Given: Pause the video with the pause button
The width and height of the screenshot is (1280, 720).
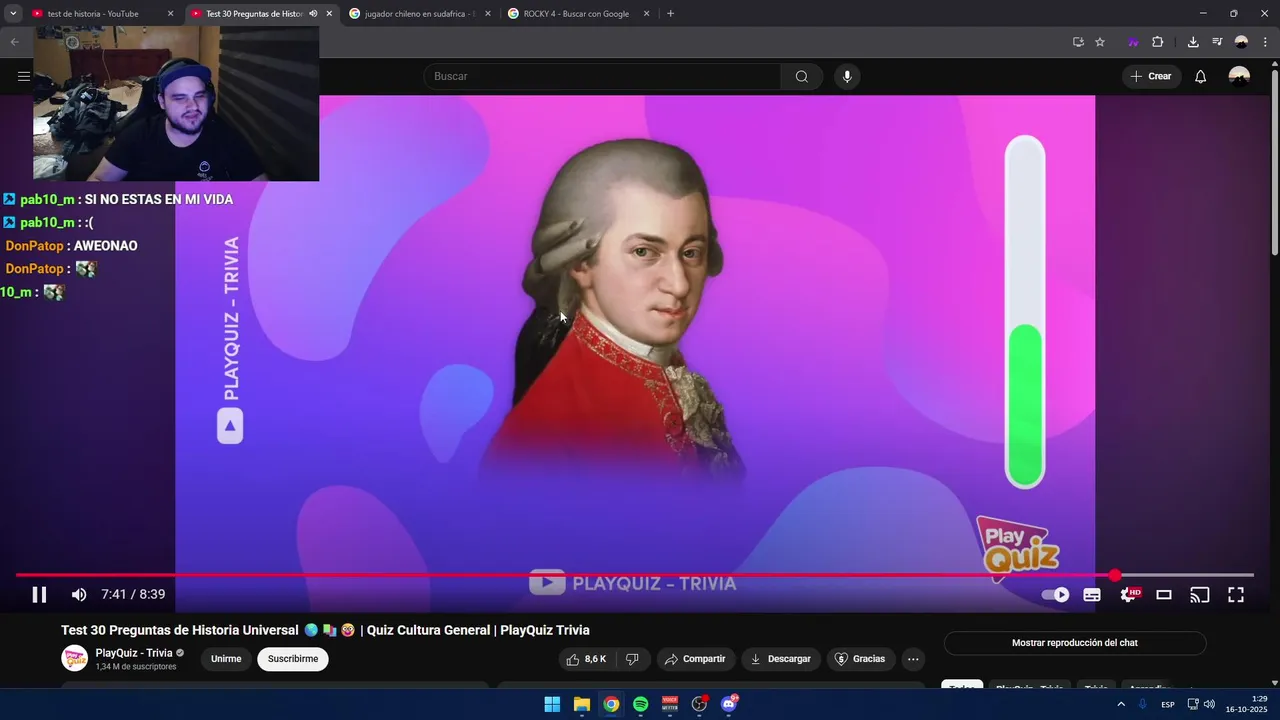Looking at the screenshot, I should 39,595.
